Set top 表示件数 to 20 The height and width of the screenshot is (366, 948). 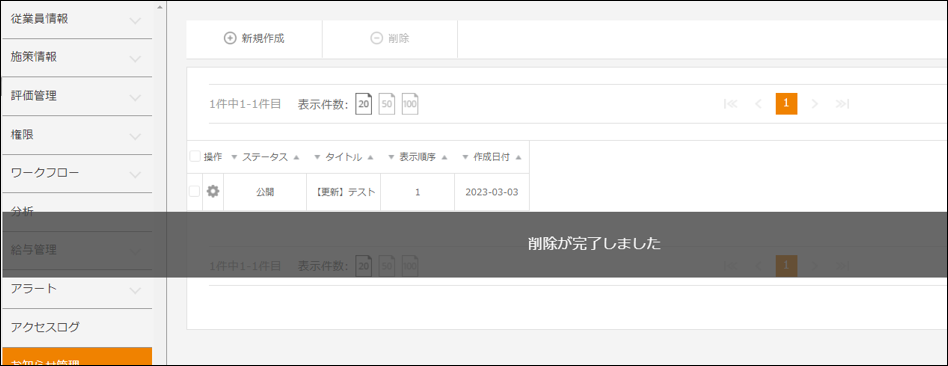[x=363, y=104]
